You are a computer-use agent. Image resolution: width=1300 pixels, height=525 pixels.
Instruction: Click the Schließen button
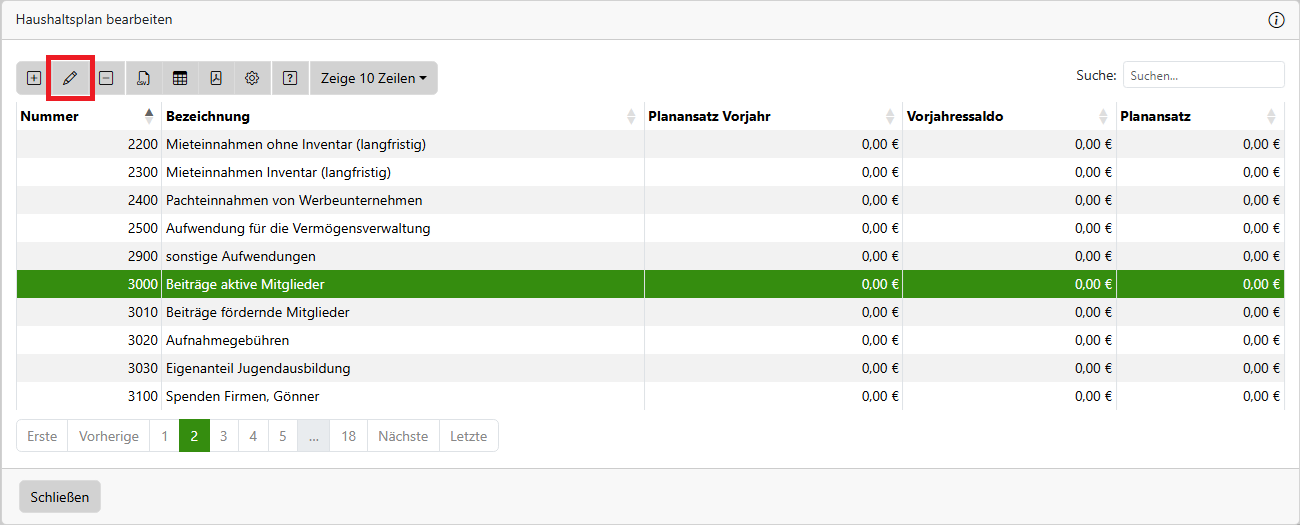pos(60,496)
